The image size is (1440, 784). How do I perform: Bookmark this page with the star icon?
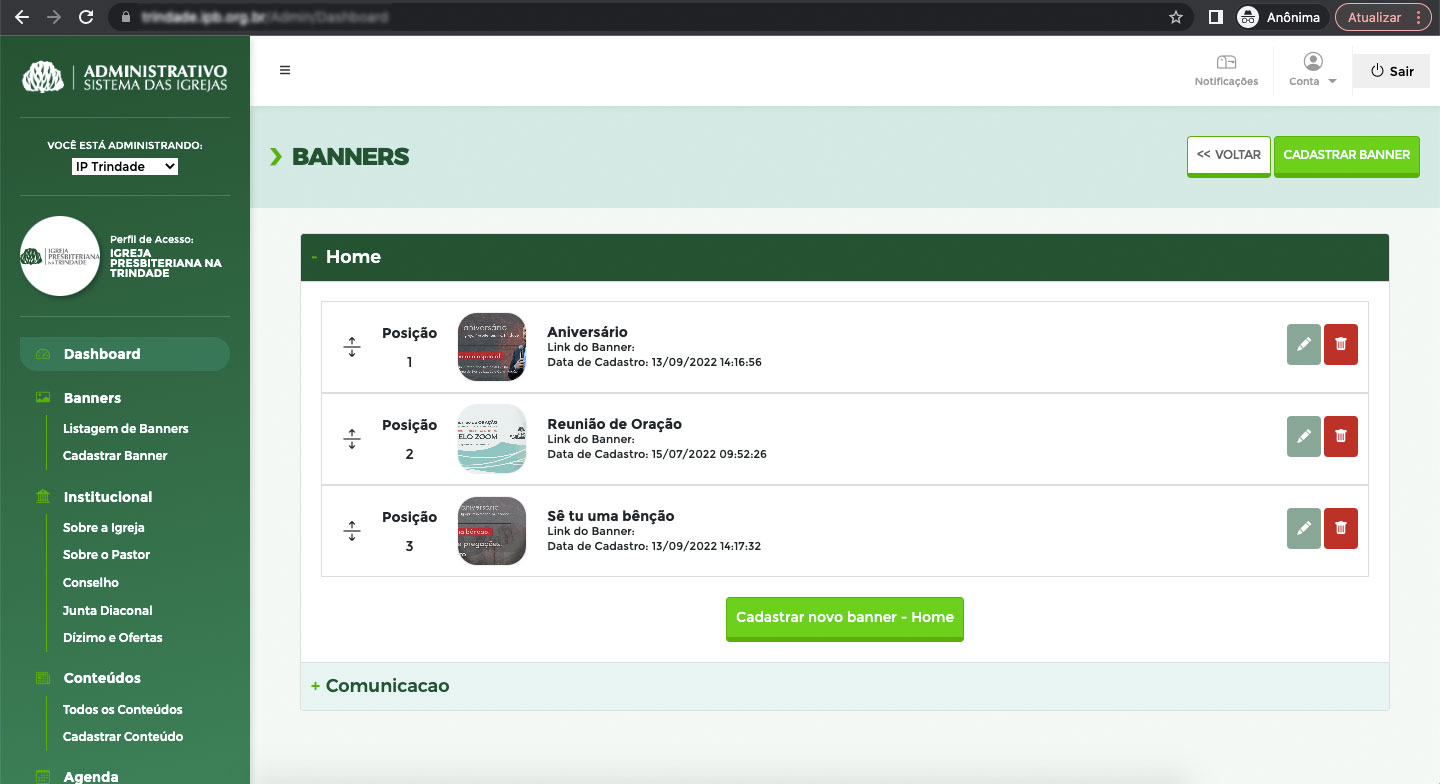[1176, 17]
